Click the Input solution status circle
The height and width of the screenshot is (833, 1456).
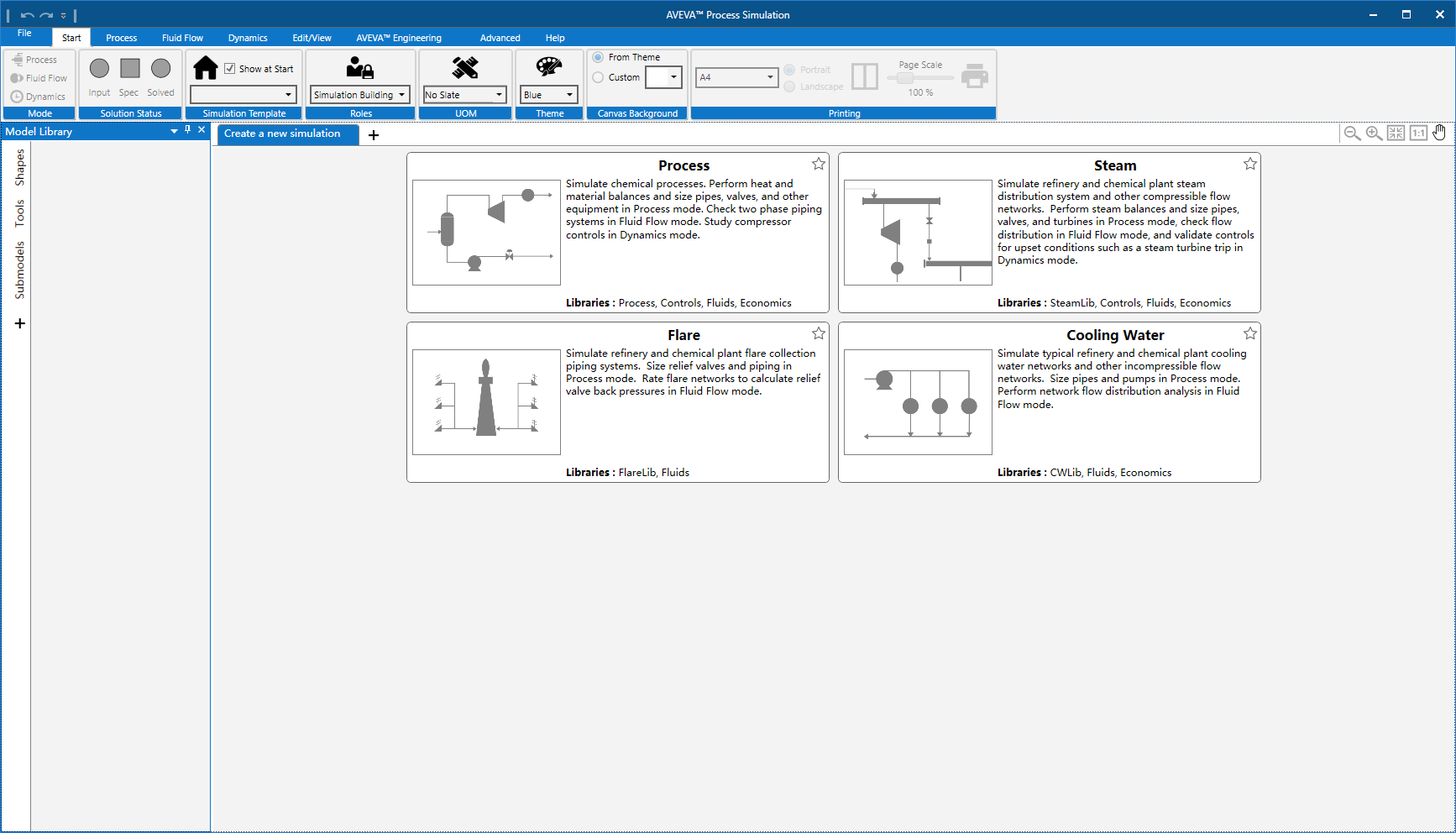point(99,68)
